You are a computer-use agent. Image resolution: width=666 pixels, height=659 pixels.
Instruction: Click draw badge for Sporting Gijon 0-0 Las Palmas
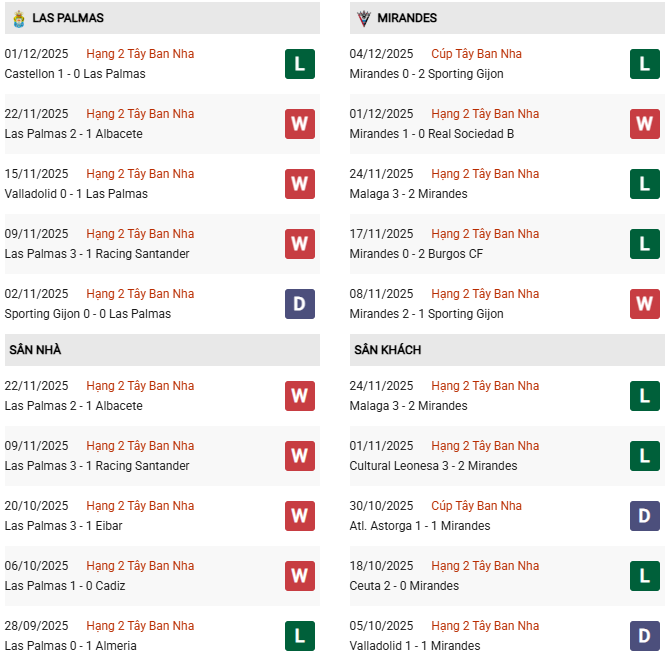coord(299,304)
